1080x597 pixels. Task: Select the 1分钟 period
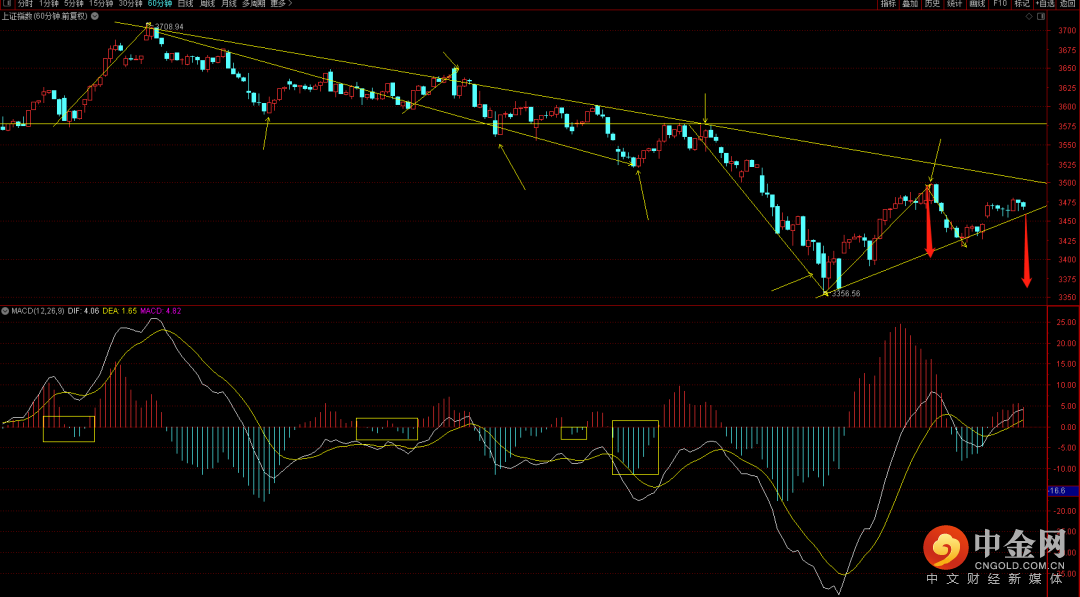click(x=49, y=4)
